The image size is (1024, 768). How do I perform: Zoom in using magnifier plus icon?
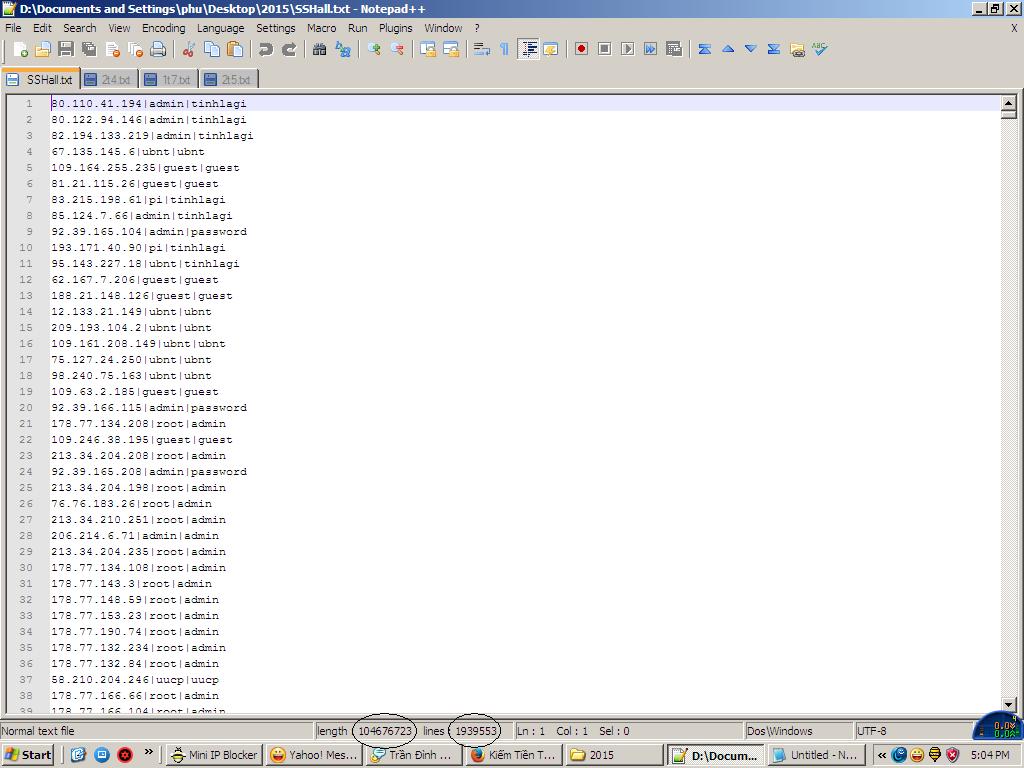374,50
